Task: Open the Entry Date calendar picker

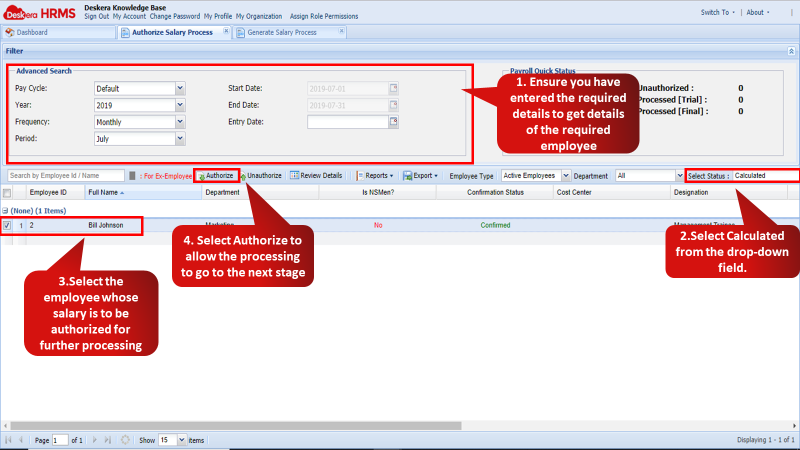Action: click(393, 121)
